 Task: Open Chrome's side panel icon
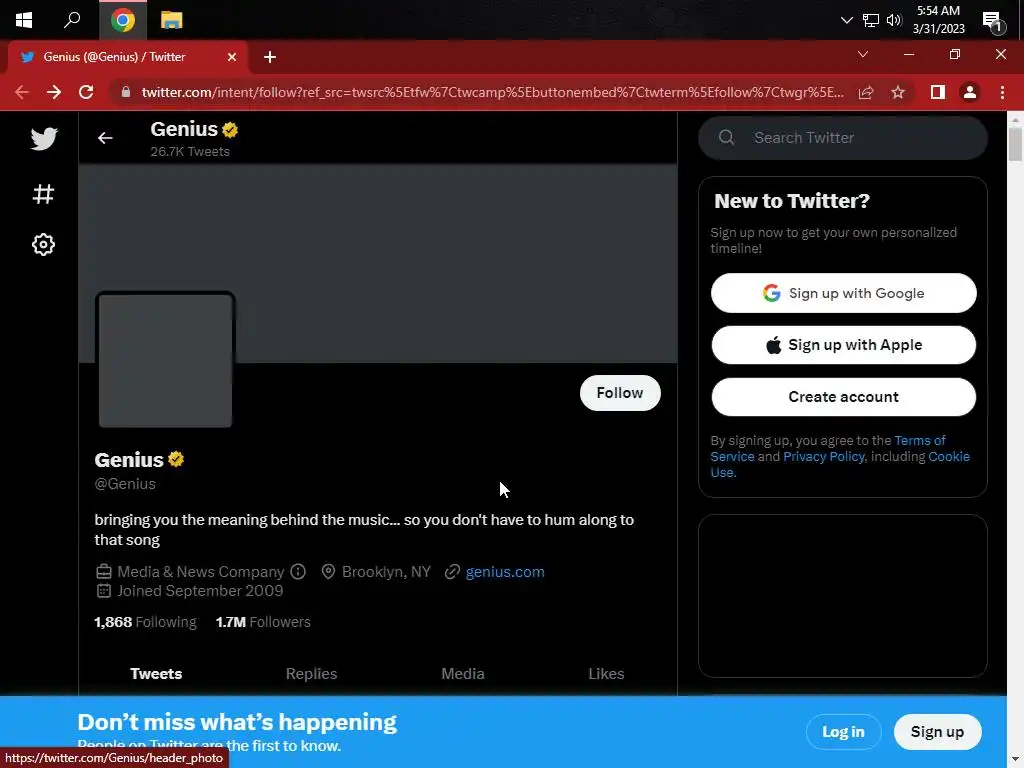[938, 92]
